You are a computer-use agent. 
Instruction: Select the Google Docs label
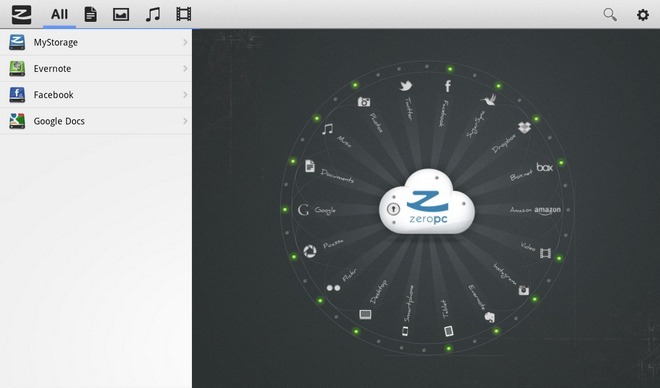coord(59,121)
